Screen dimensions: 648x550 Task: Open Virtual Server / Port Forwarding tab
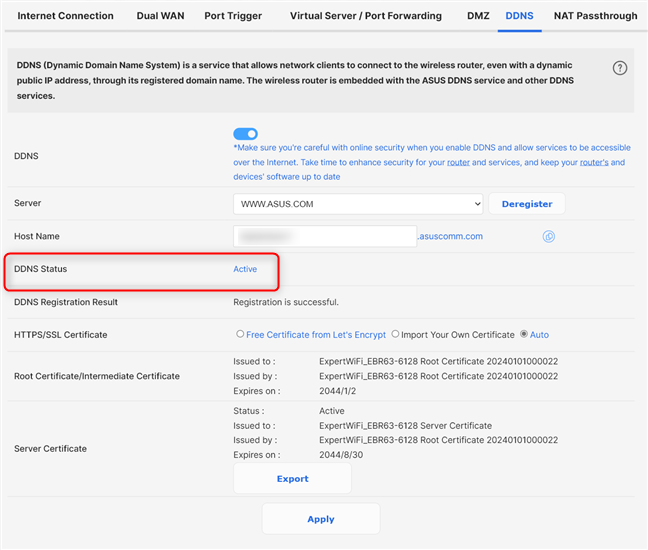(x=365, y=16)
